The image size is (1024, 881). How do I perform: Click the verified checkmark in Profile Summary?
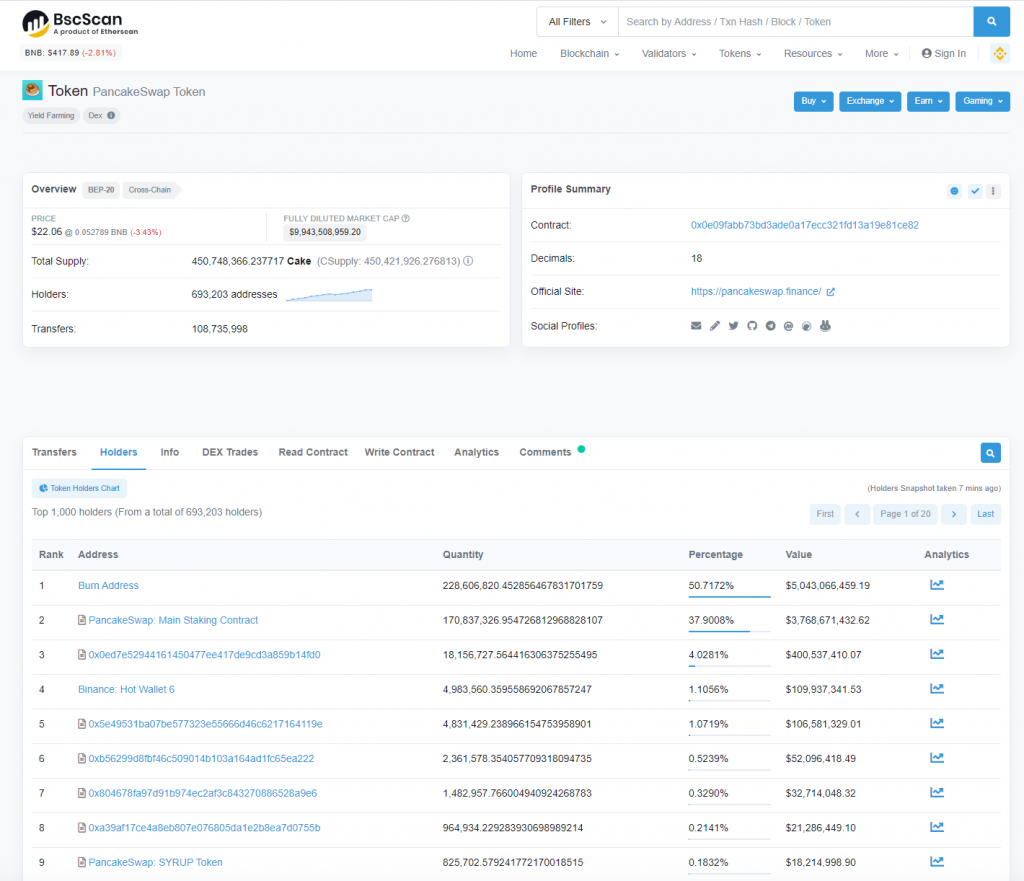tap(975, 190)
